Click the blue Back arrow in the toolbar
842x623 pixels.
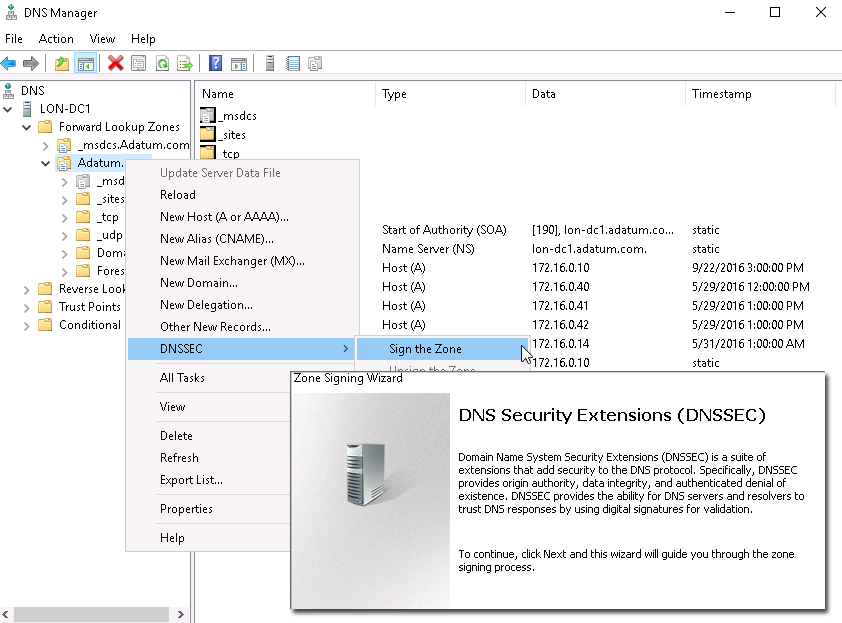(x=9, y=64)
